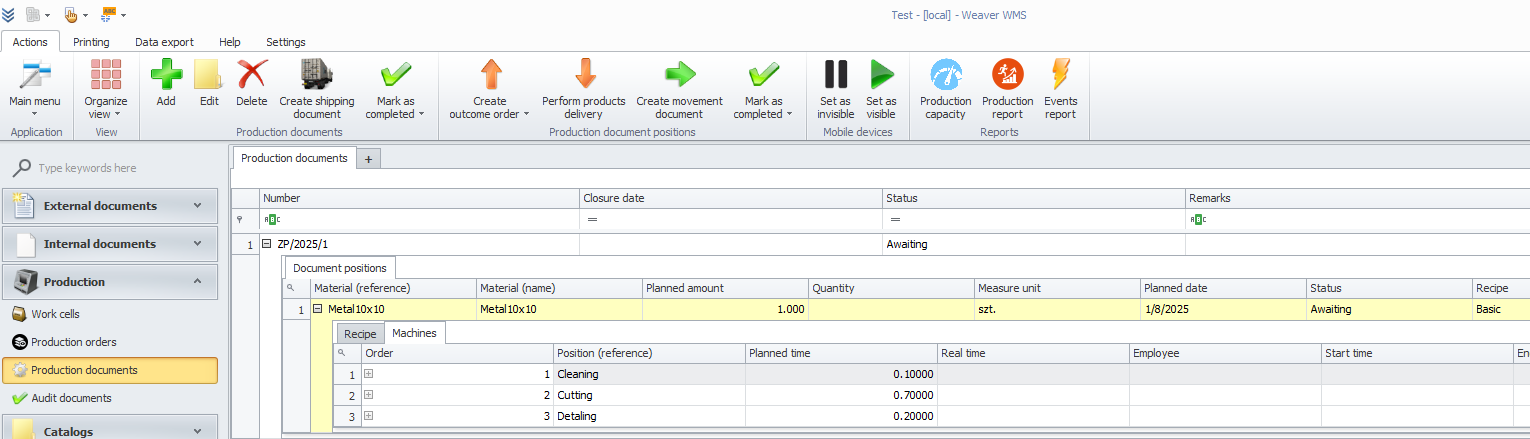Switch to the Actions ribbon tab
This screenshot has width=1530, height=439.
click(x=30, y=42)
